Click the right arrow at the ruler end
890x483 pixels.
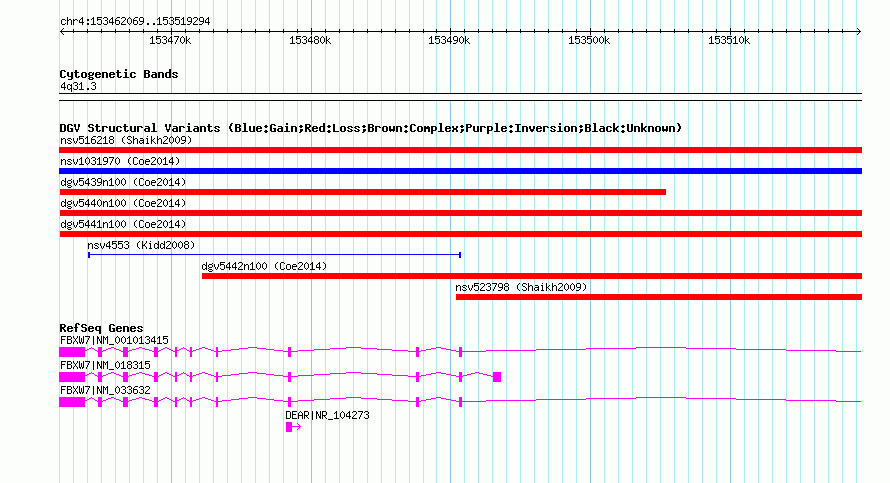point(858,32)
